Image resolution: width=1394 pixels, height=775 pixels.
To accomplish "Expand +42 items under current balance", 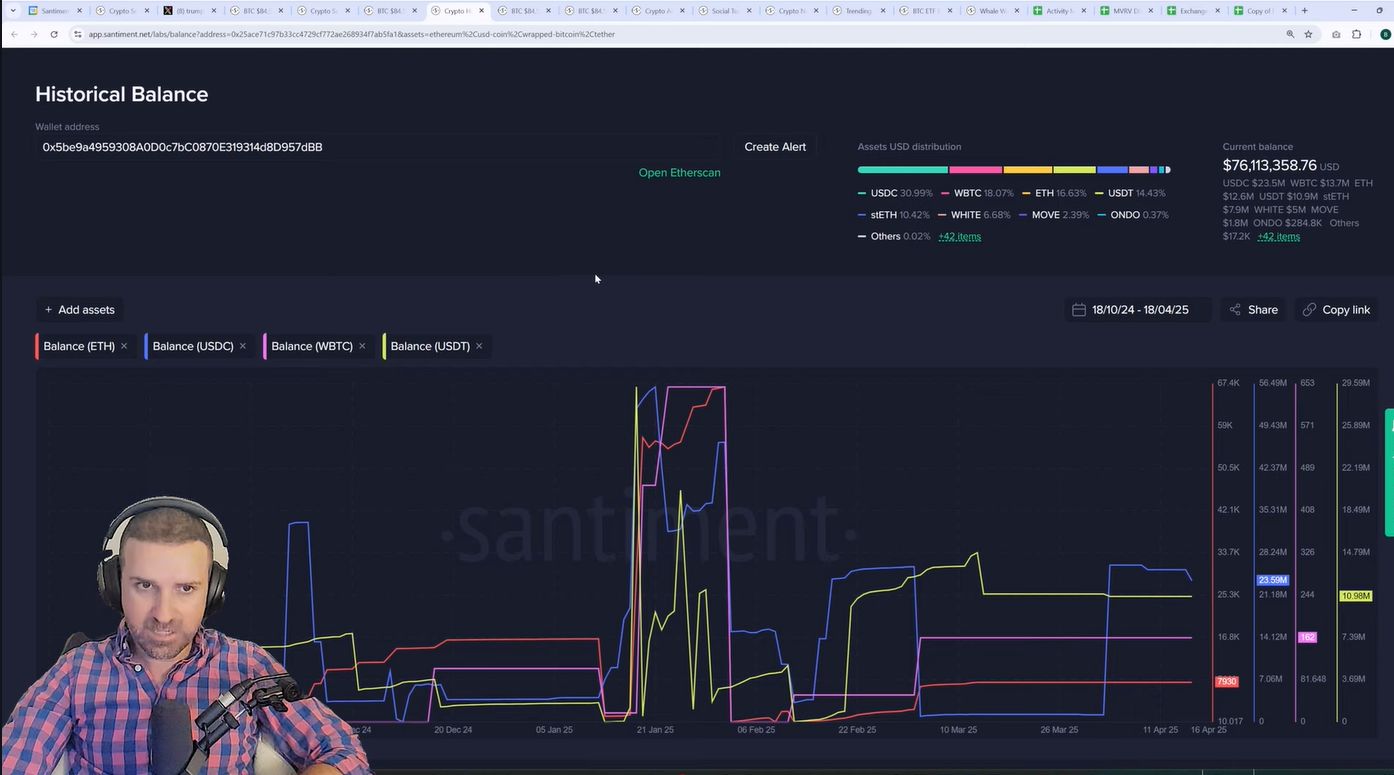I will click(1278, 237).
